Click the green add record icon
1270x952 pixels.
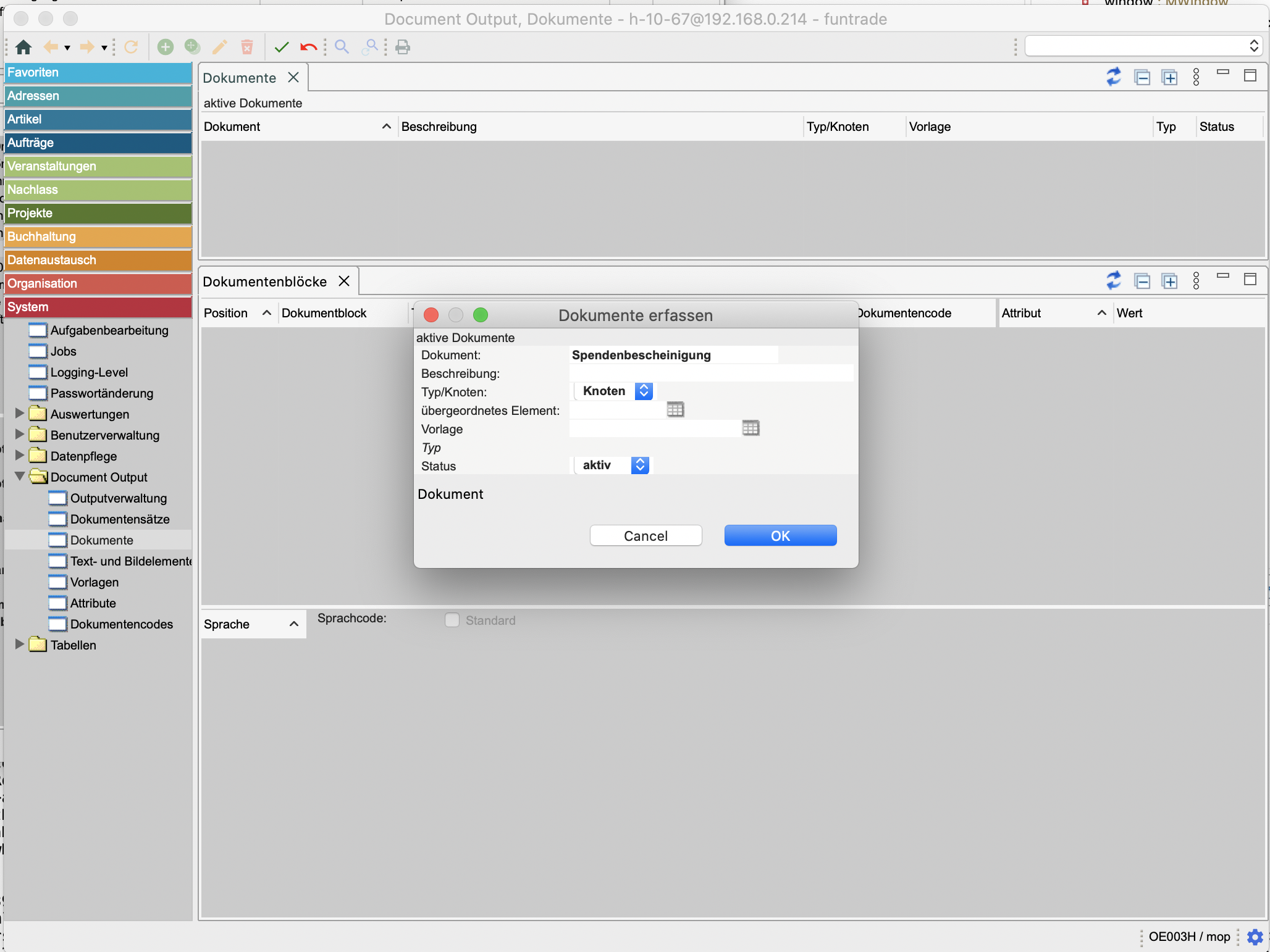point(165,47)
